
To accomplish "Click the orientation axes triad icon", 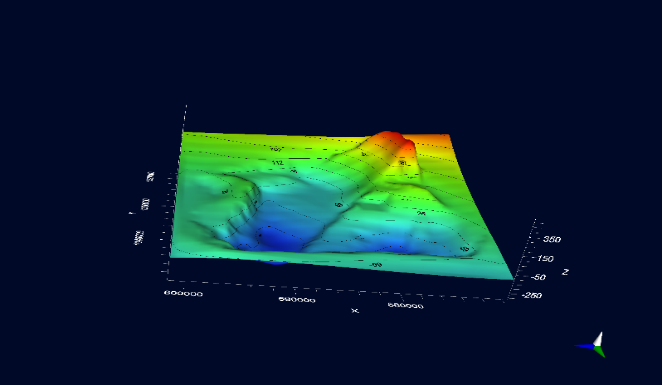I will pos(591,345).
